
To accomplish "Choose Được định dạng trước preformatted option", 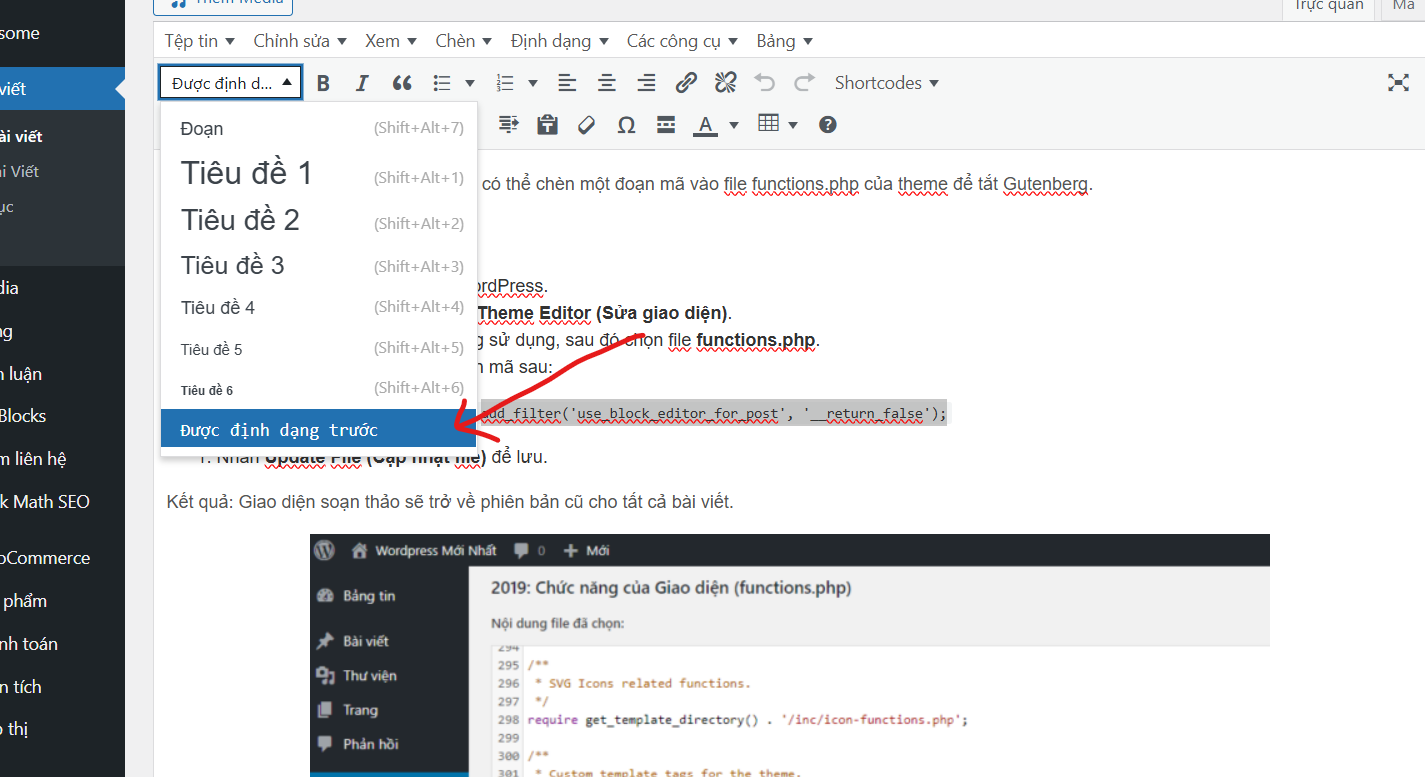I will pos(319,430).
